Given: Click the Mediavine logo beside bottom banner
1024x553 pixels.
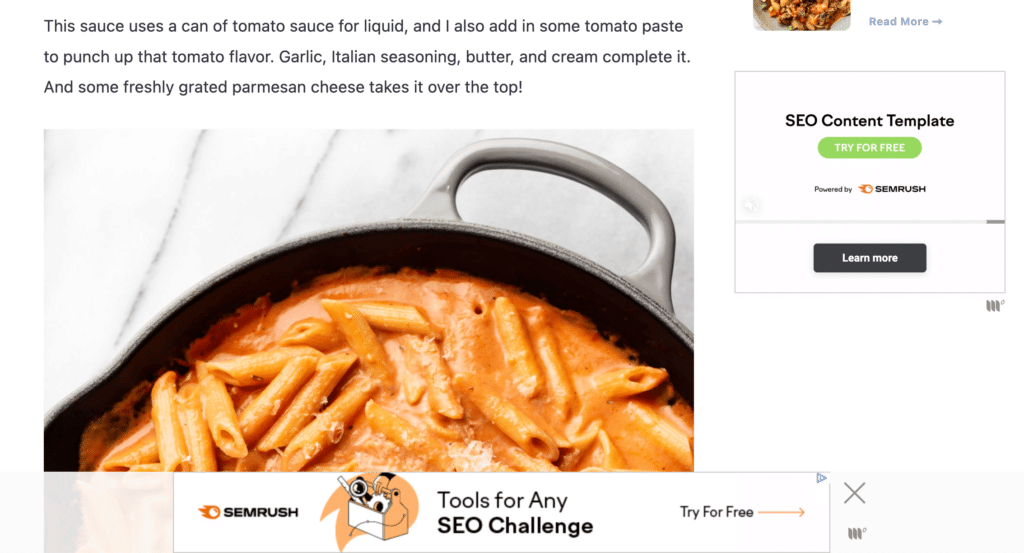Looking at the screenshot, I should point(857,533).
